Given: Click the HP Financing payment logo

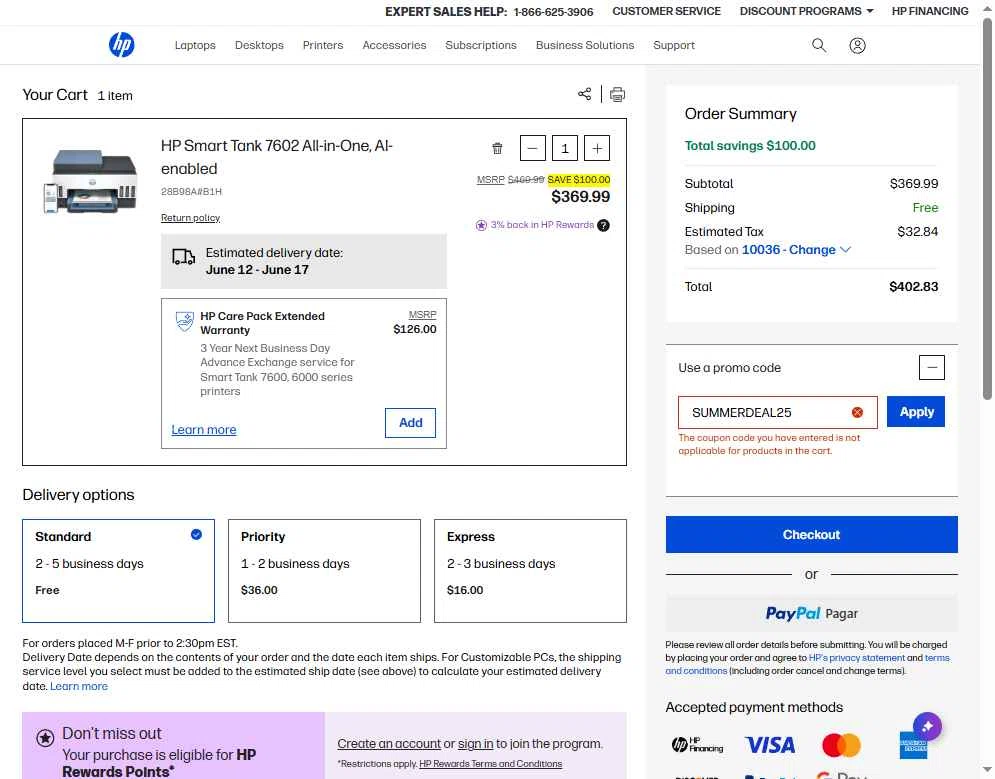Looking at the screenshot, I should (x=697, y=745).
